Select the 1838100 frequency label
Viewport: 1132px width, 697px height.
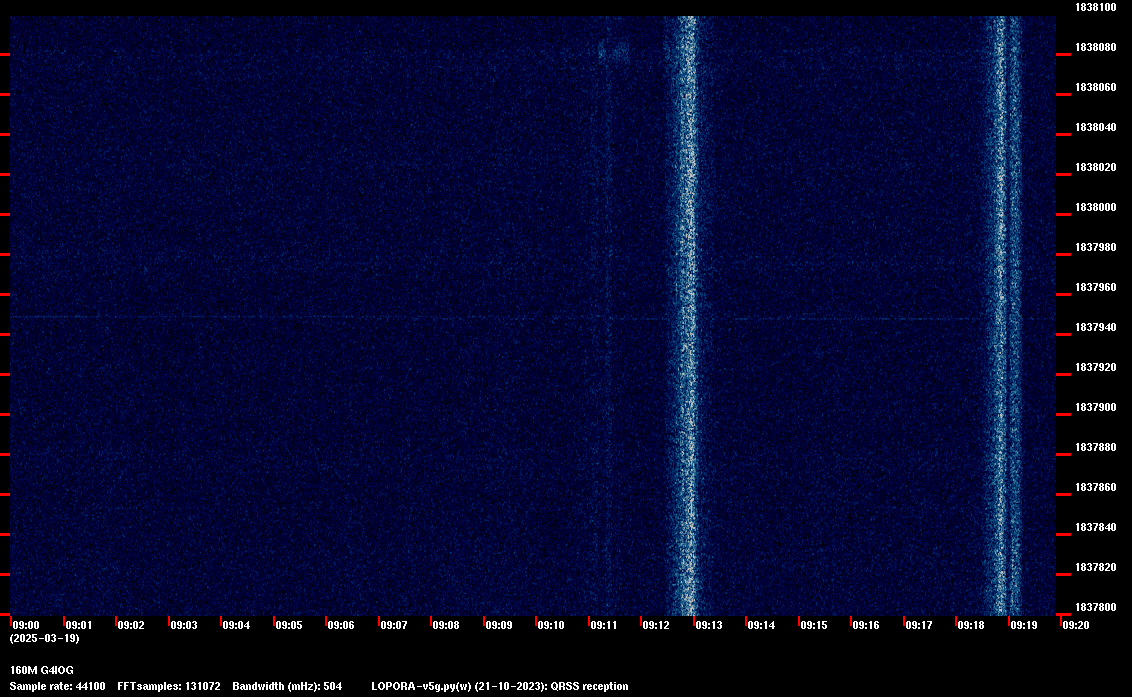pyautogui.click(x=1095, y=7)
